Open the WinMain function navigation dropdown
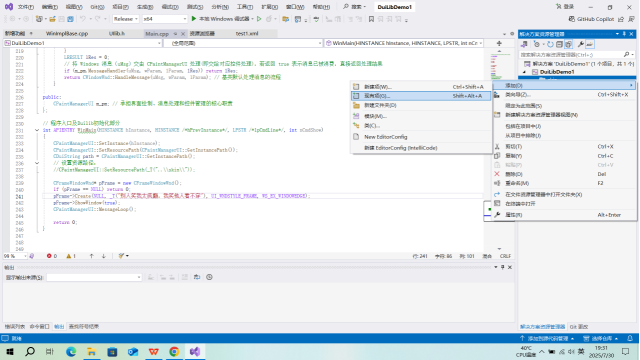Image resolution: width=640 pixels, height=360 pixels. (x=404, y=43)
